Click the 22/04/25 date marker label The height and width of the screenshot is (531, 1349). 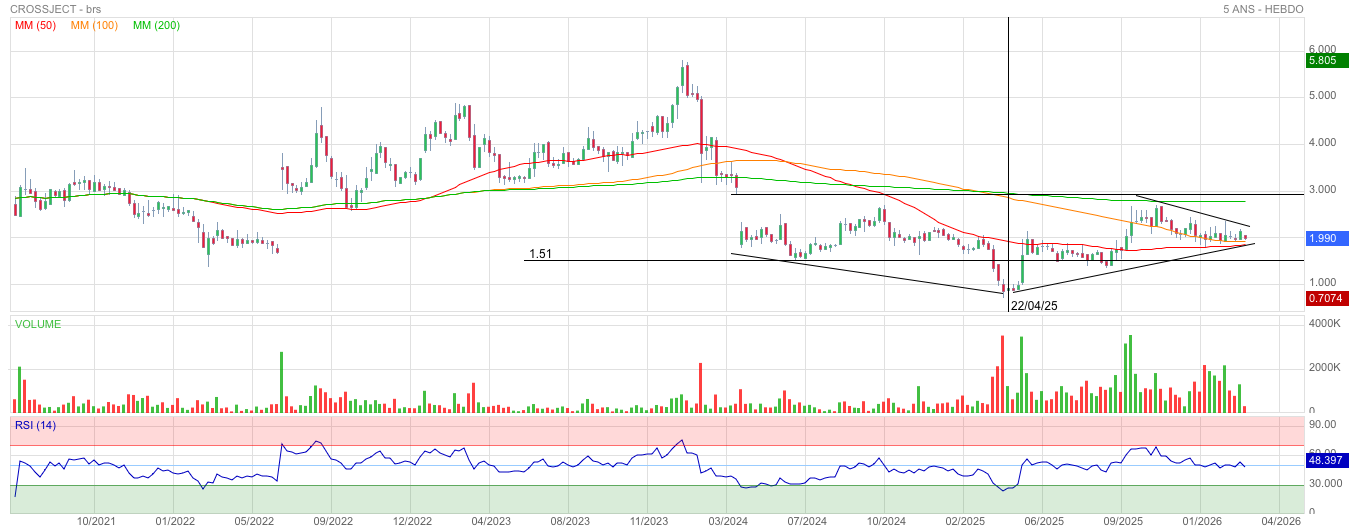tap(1034, 306)
